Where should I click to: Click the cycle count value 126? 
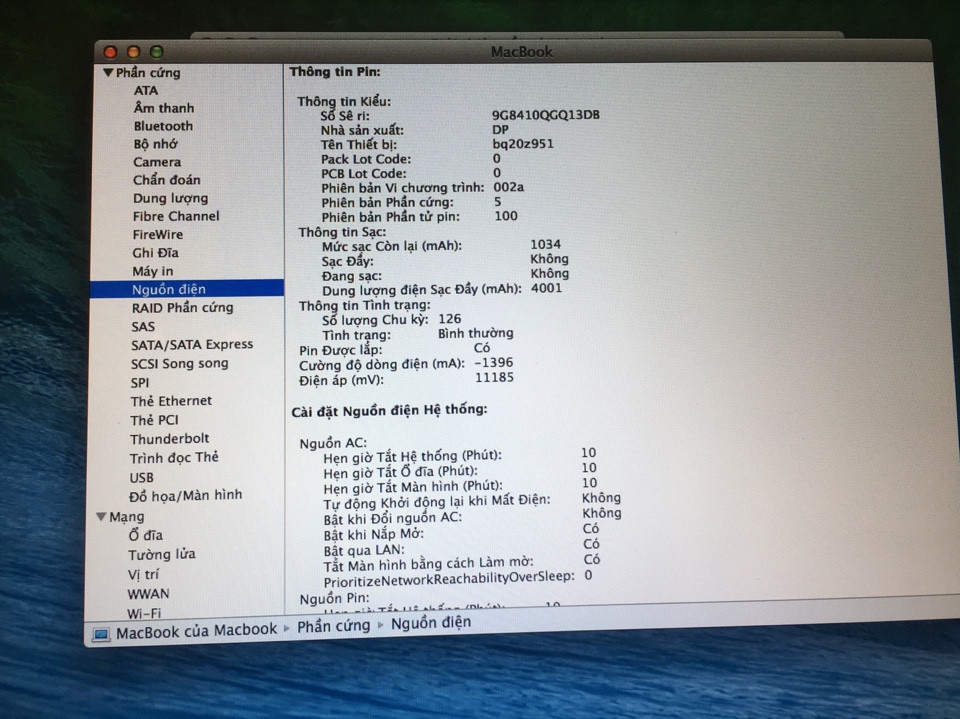pos(449,319)
